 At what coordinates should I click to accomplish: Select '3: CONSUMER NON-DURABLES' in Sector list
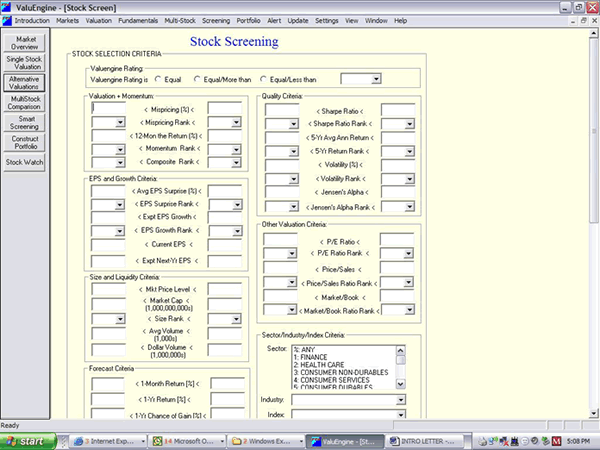341,372
